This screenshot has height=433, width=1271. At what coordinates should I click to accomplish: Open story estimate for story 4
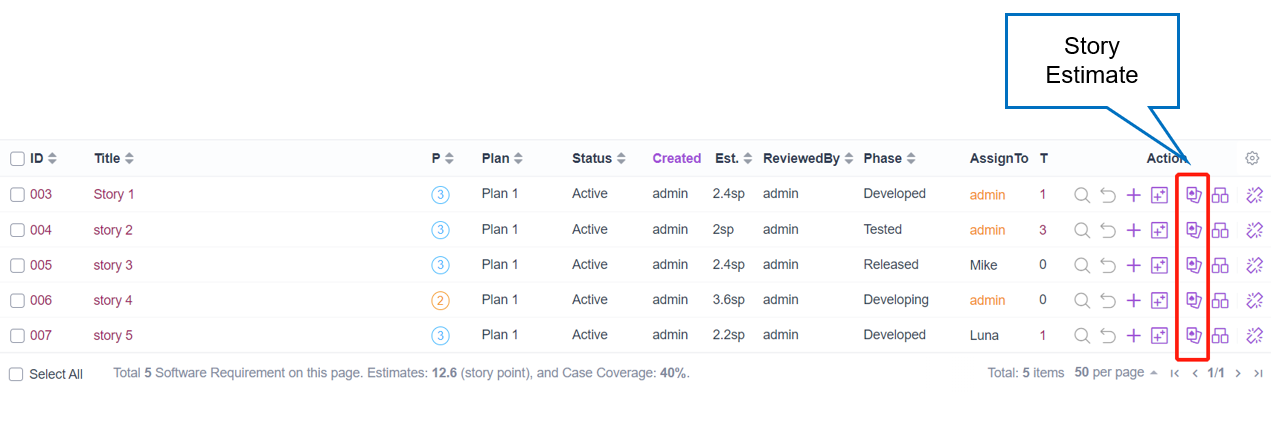[x=1192, y=300]
